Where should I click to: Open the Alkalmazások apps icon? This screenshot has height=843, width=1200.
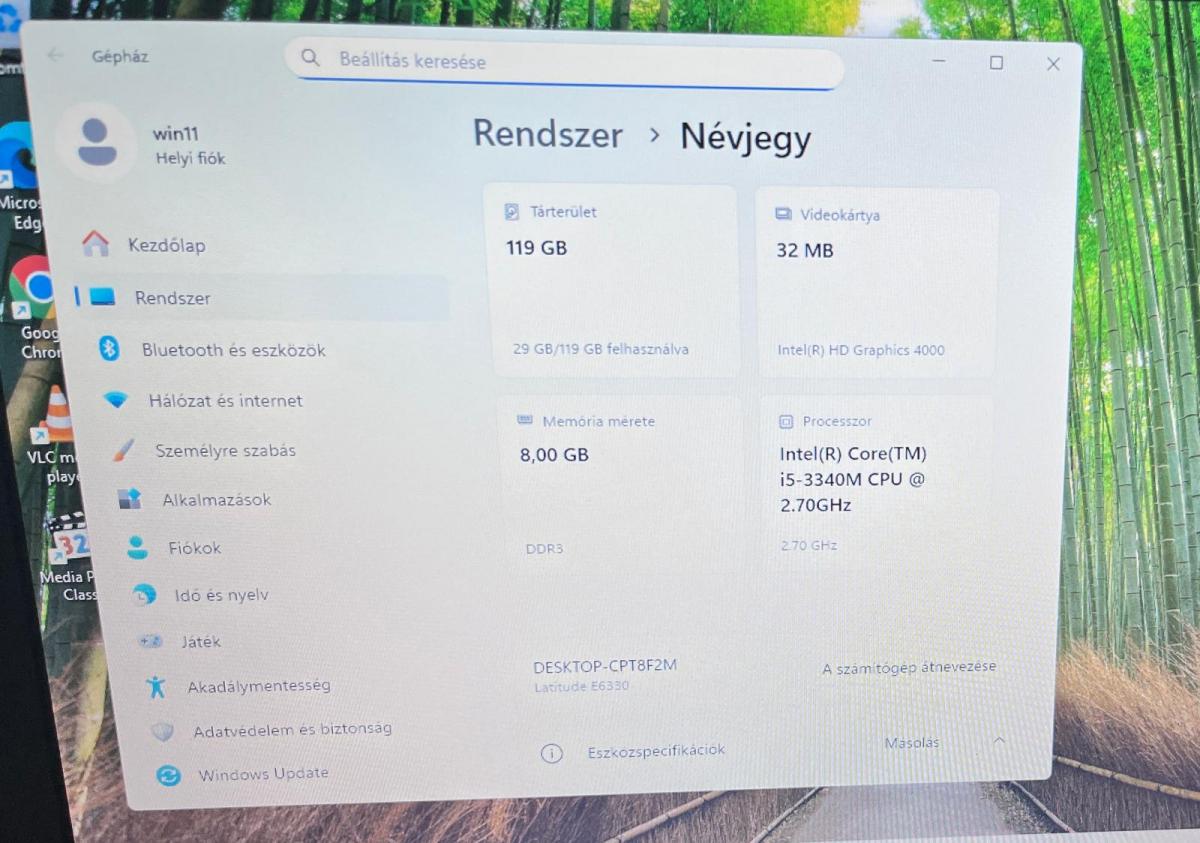coord(130,499)
